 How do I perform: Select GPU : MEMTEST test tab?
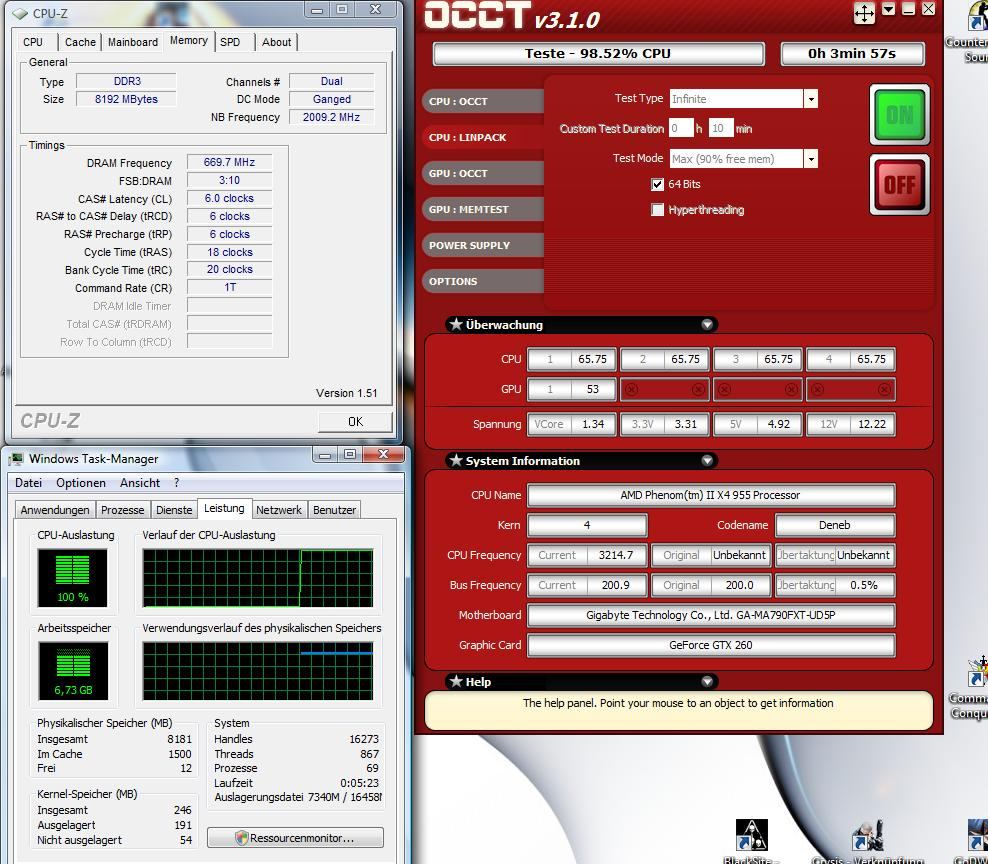[x=483, y=209]
